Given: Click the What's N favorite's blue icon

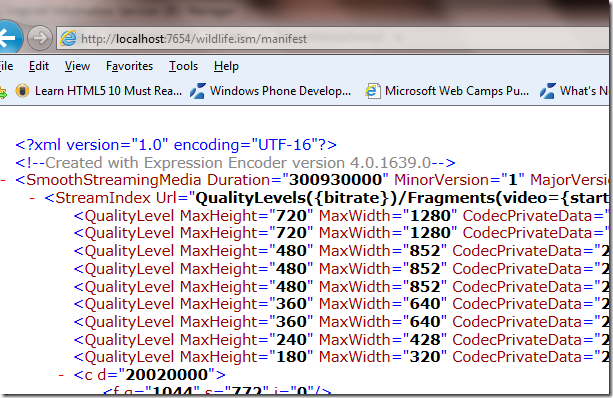Looking at the screenshot, I should tap(547, 91).
